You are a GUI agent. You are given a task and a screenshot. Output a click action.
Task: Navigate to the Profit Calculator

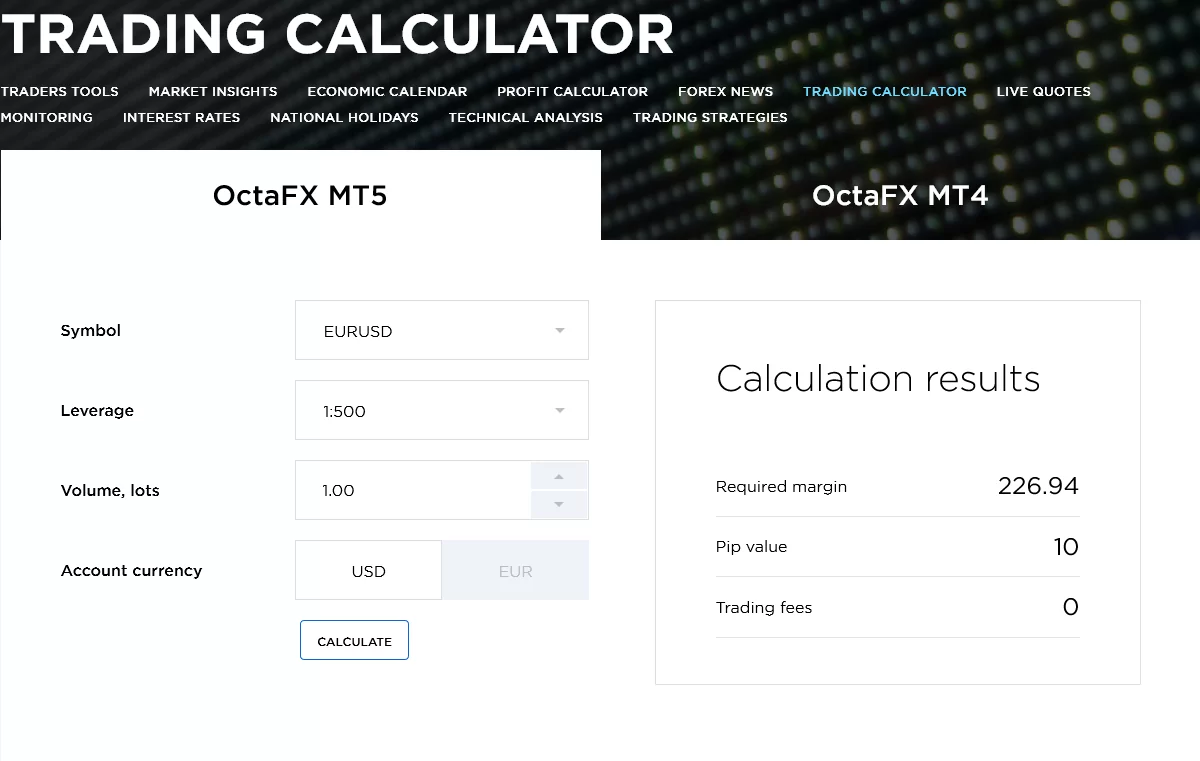(572, 91)
